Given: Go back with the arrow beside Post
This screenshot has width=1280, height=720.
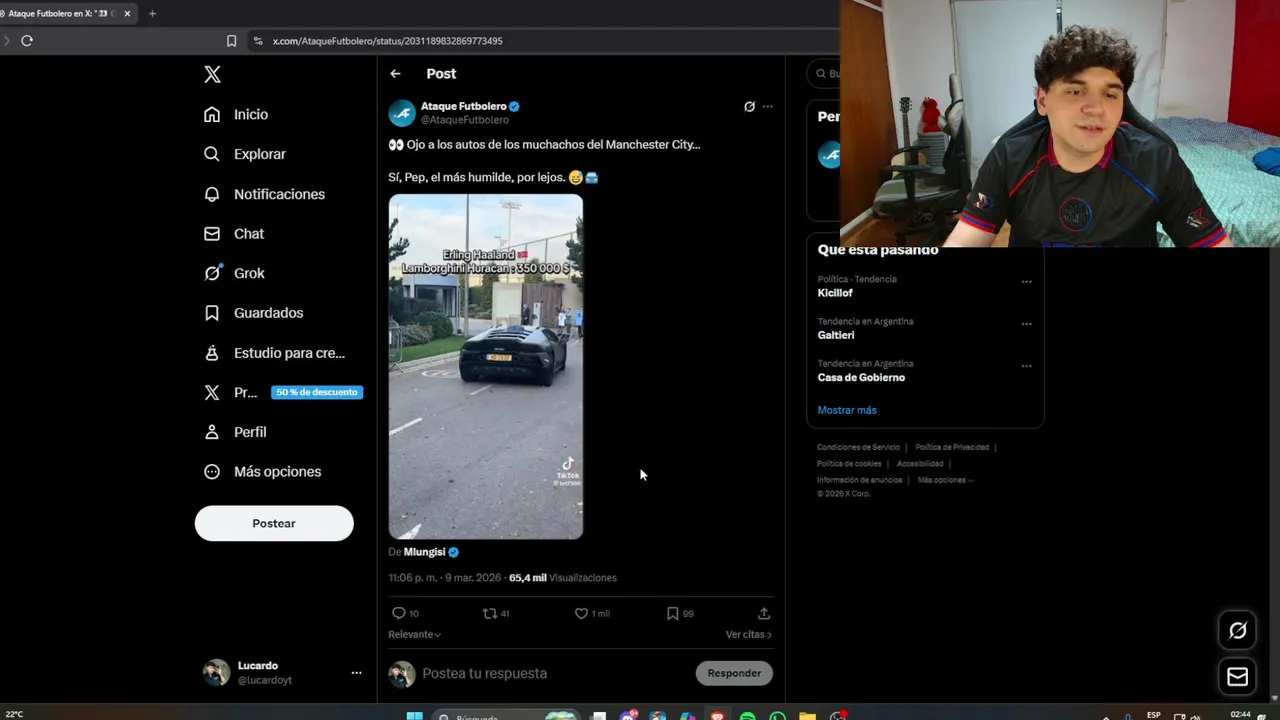Looking at the screenshot, I should pyautogui.click(x=395, y=73).
